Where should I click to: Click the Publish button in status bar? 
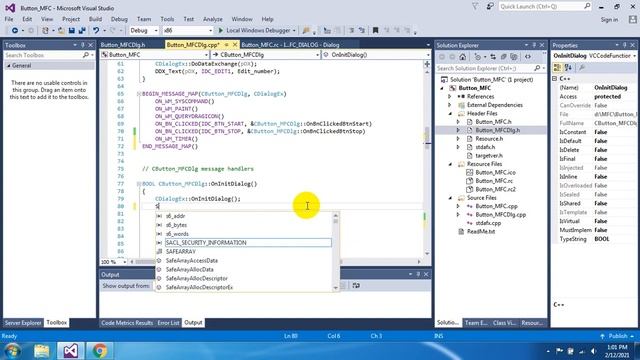[617, 336]
